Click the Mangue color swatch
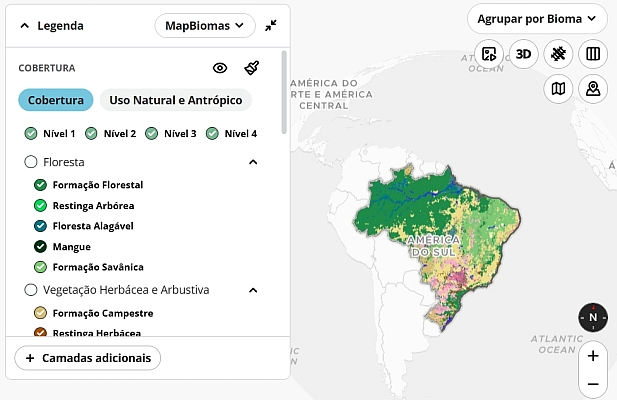The width and height of the screenshot is (617, 400). [40, 246]
